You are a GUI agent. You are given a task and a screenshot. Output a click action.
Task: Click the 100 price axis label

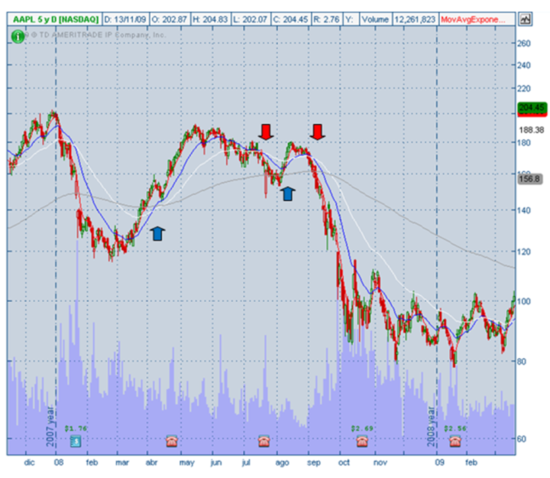pyautogui.click(x=524, y=301)
